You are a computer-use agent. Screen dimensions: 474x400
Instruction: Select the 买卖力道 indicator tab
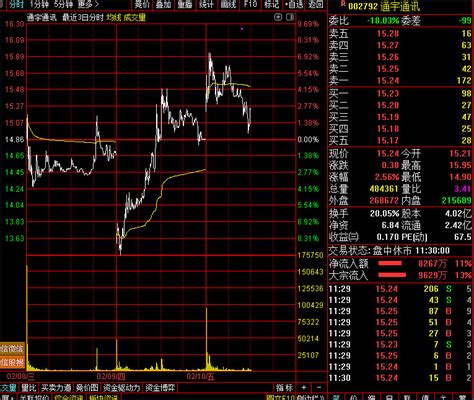(x=56, y=388)
